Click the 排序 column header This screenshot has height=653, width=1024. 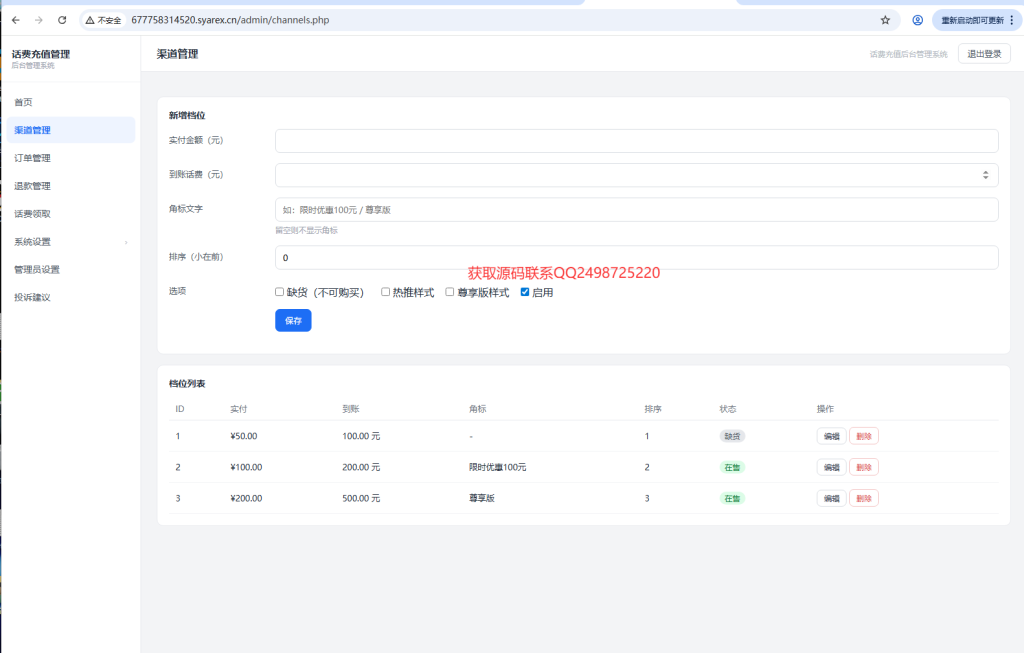click(x=653, y=409)
